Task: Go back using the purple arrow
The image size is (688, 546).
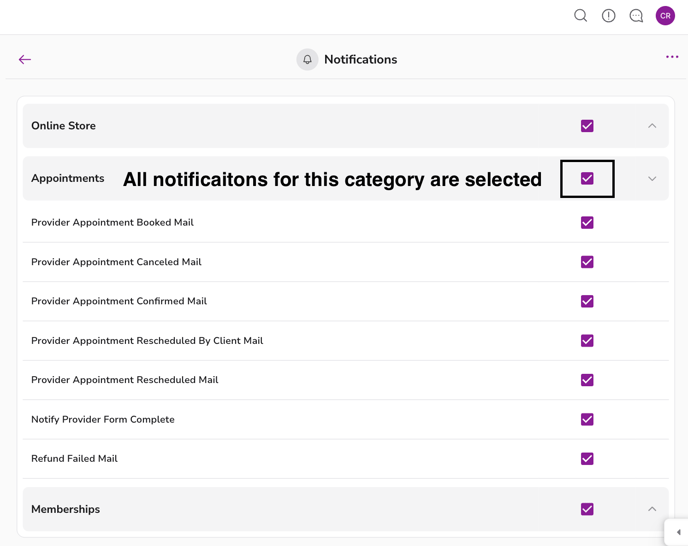Action: coord(25,60)
